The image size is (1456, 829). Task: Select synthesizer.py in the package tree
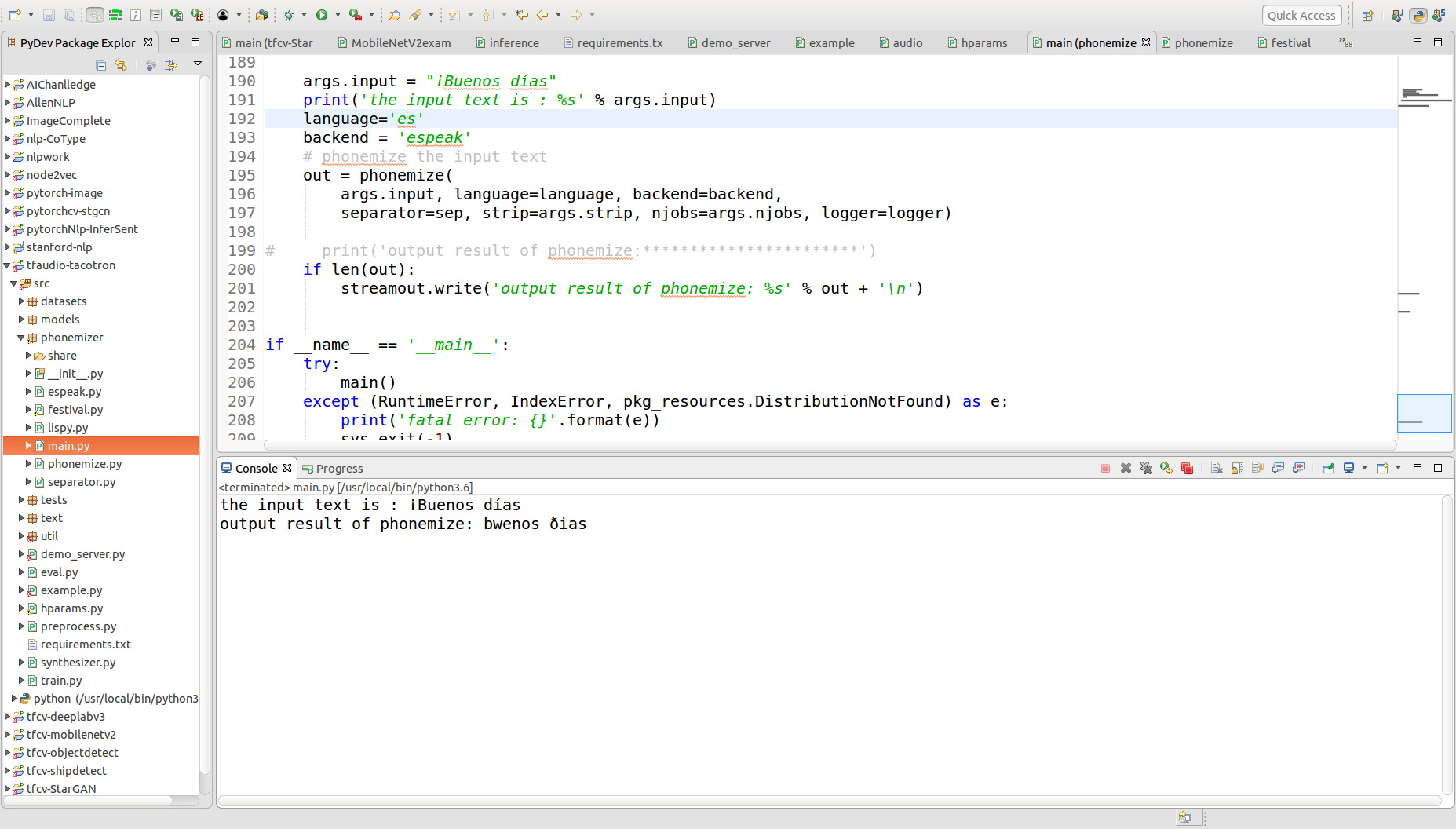pos(78,663)
